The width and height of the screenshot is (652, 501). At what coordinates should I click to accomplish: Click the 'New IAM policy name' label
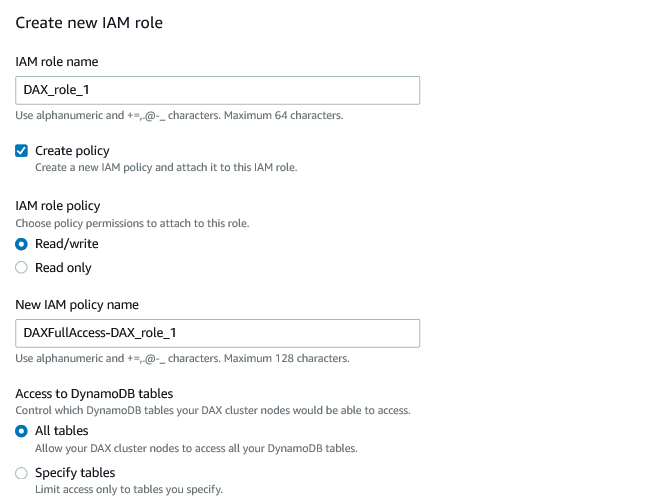pyautogui.click(x=77, y=305)
